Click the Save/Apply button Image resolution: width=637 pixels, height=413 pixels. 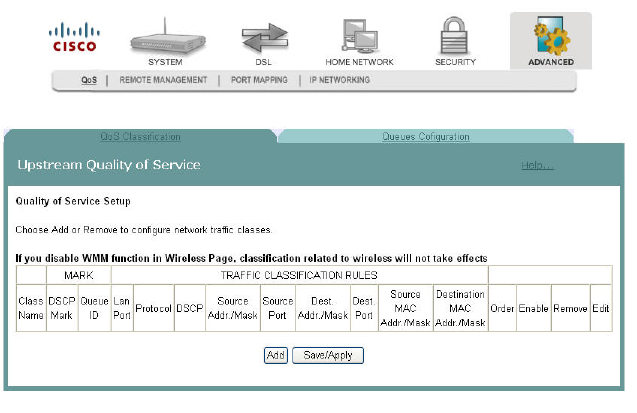[x=328, y=355]
